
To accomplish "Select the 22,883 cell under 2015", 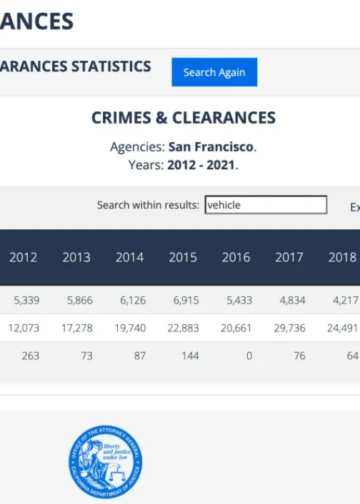I will (183, 328).
